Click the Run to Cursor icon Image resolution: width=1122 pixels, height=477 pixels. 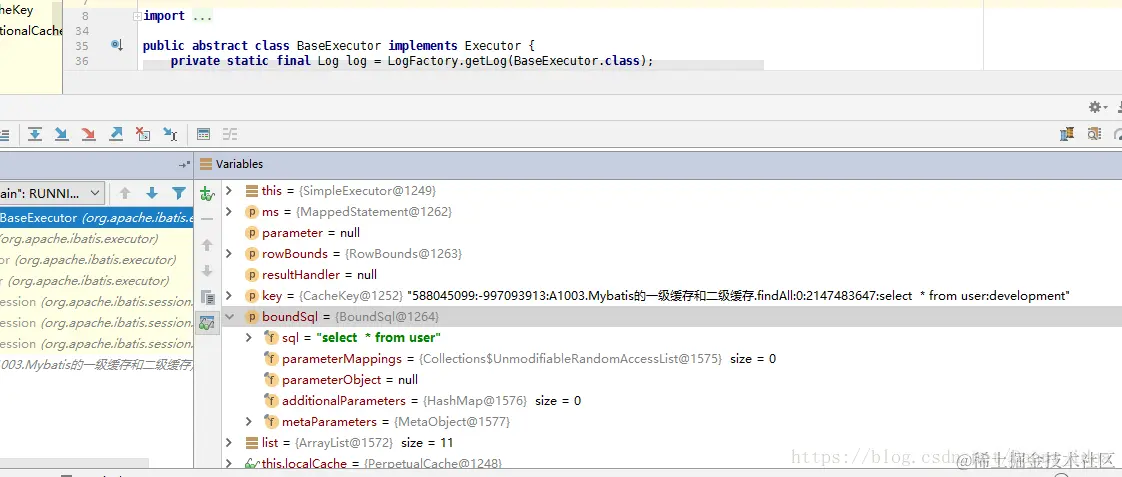point(170,134)
